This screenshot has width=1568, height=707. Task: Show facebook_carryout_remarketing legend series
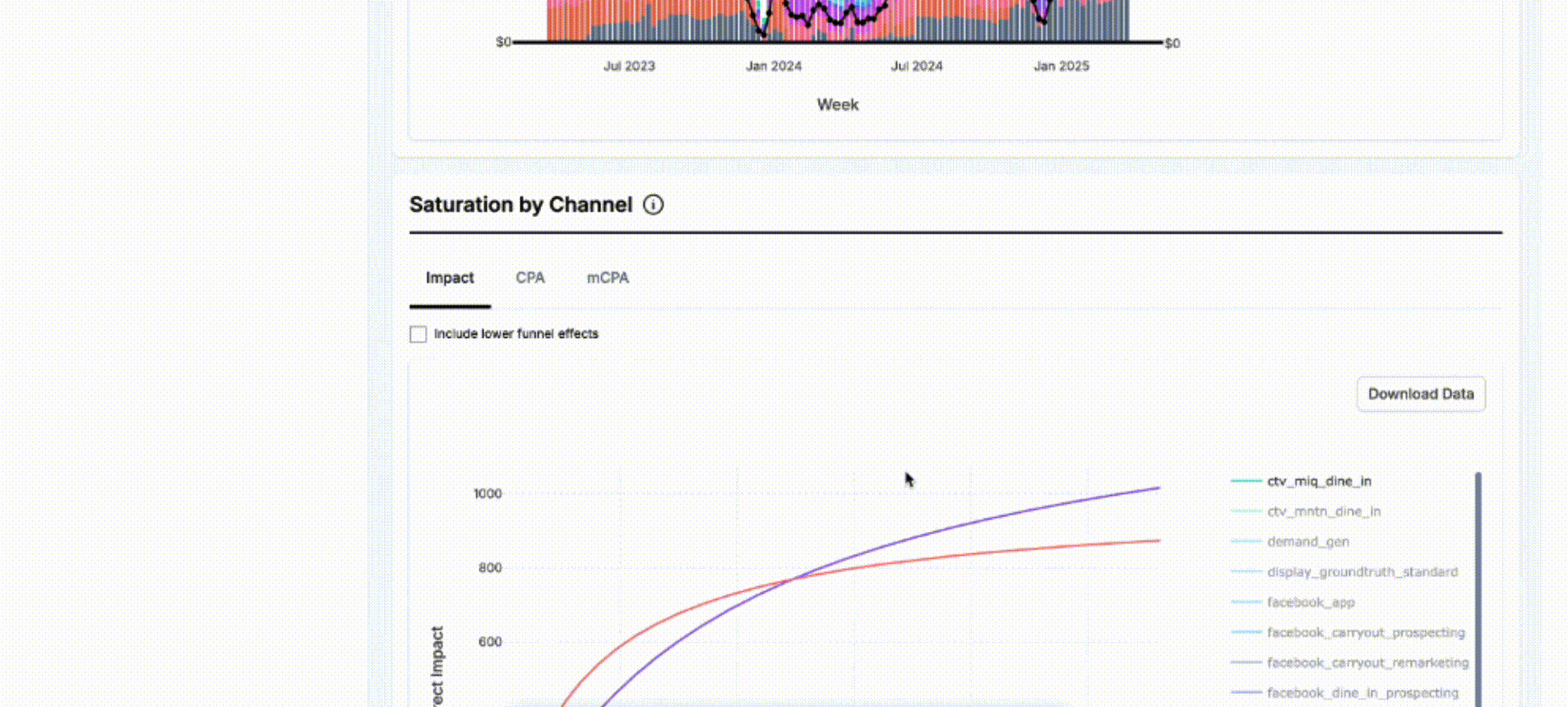[x=1367, y=663]
